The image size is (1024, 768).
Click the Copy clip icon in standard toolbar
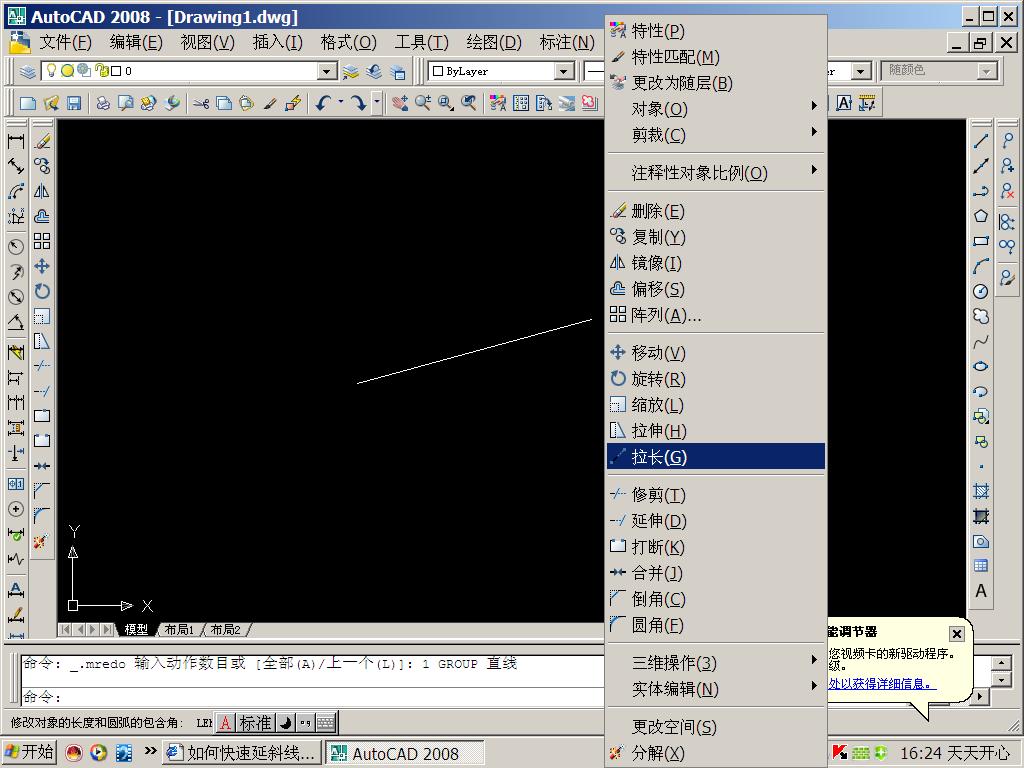[224, 103]
